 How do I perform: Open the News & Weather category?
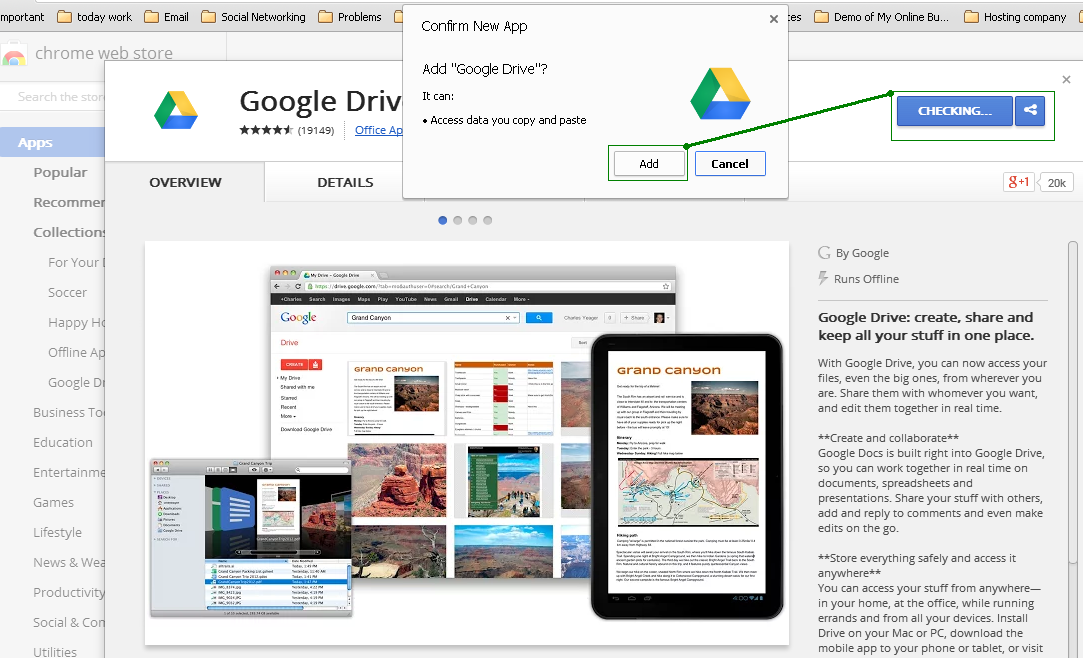point(69,563)
